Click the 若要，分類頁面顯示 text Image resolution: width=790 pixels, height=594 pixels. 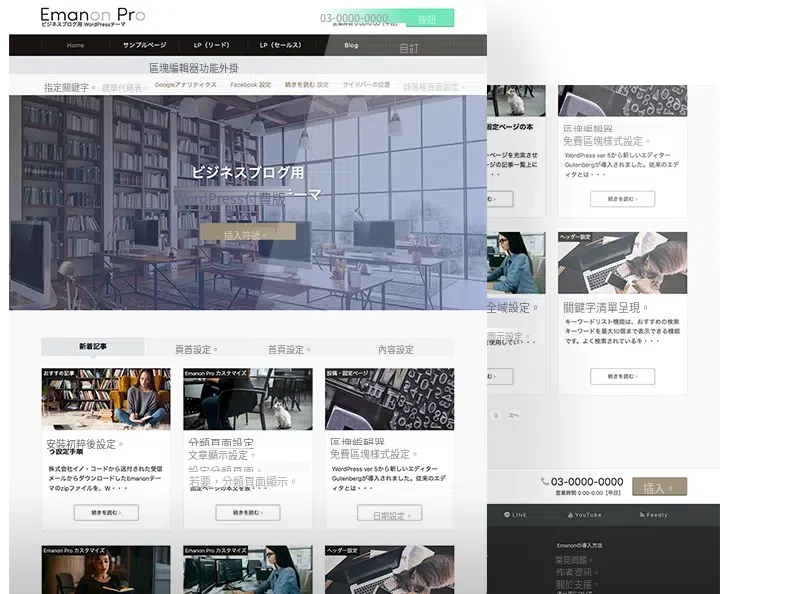241,482
